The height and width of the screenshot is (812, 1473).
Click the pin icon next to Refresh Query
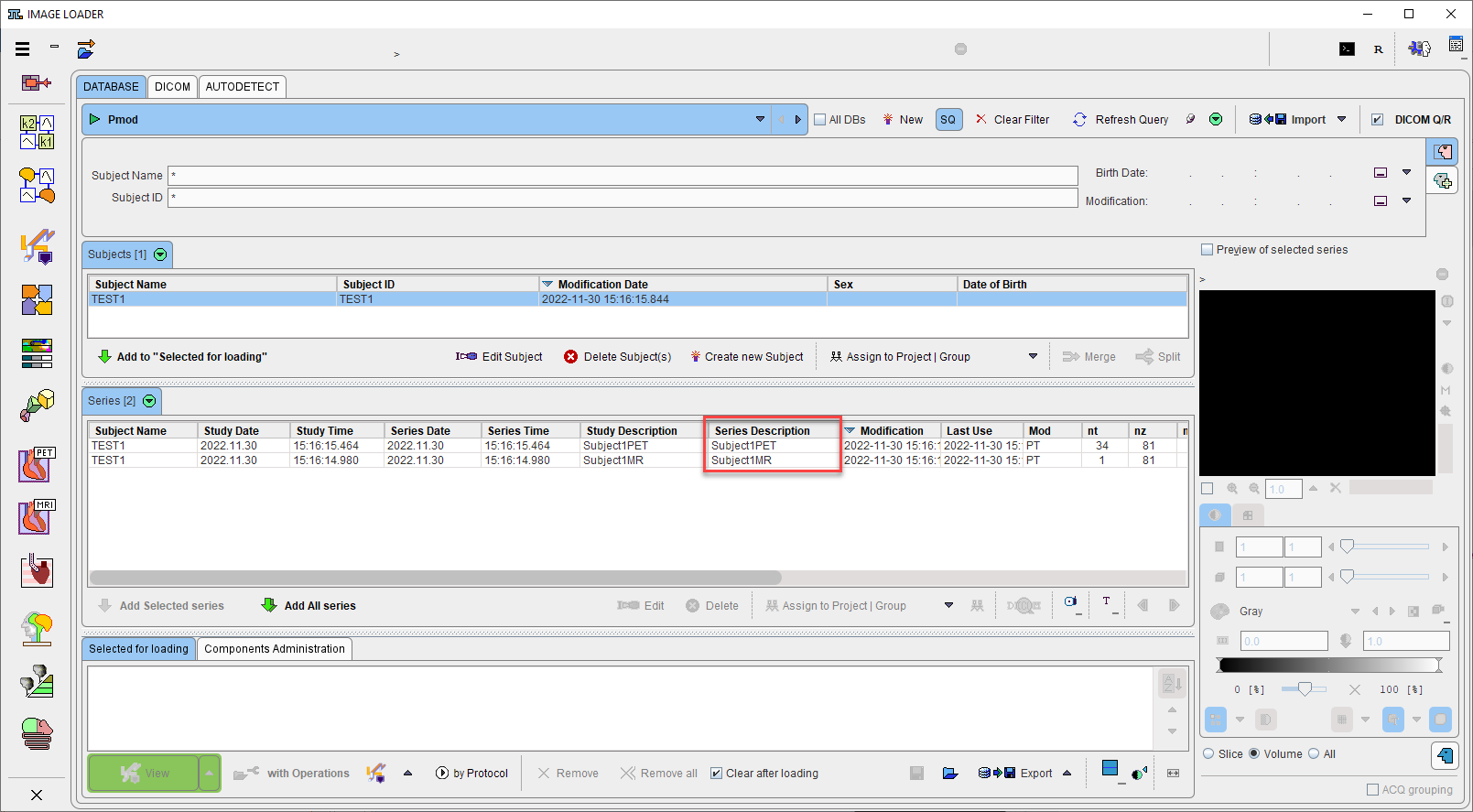tap(1190, 119)
